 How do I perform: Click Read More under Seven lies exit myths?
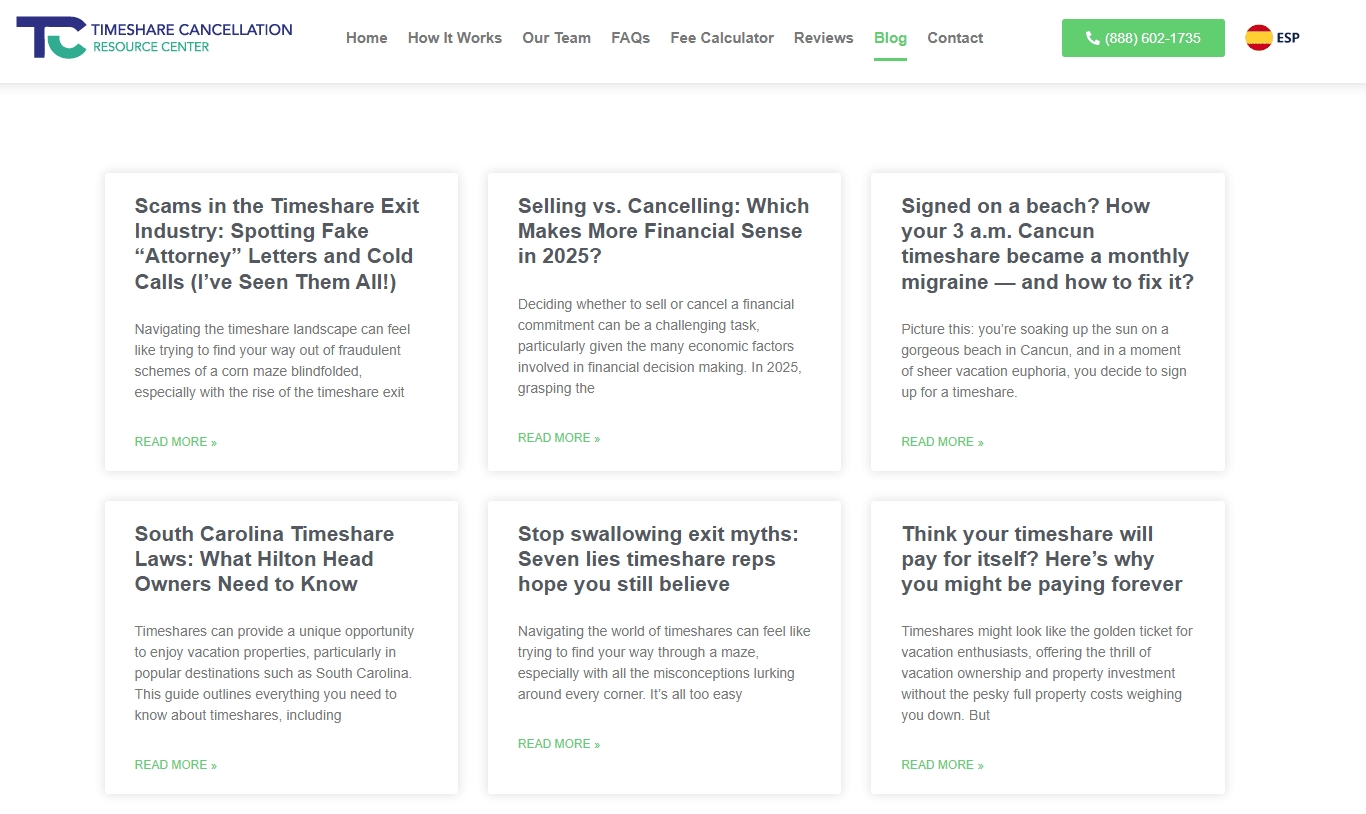(x=559, y=744)
